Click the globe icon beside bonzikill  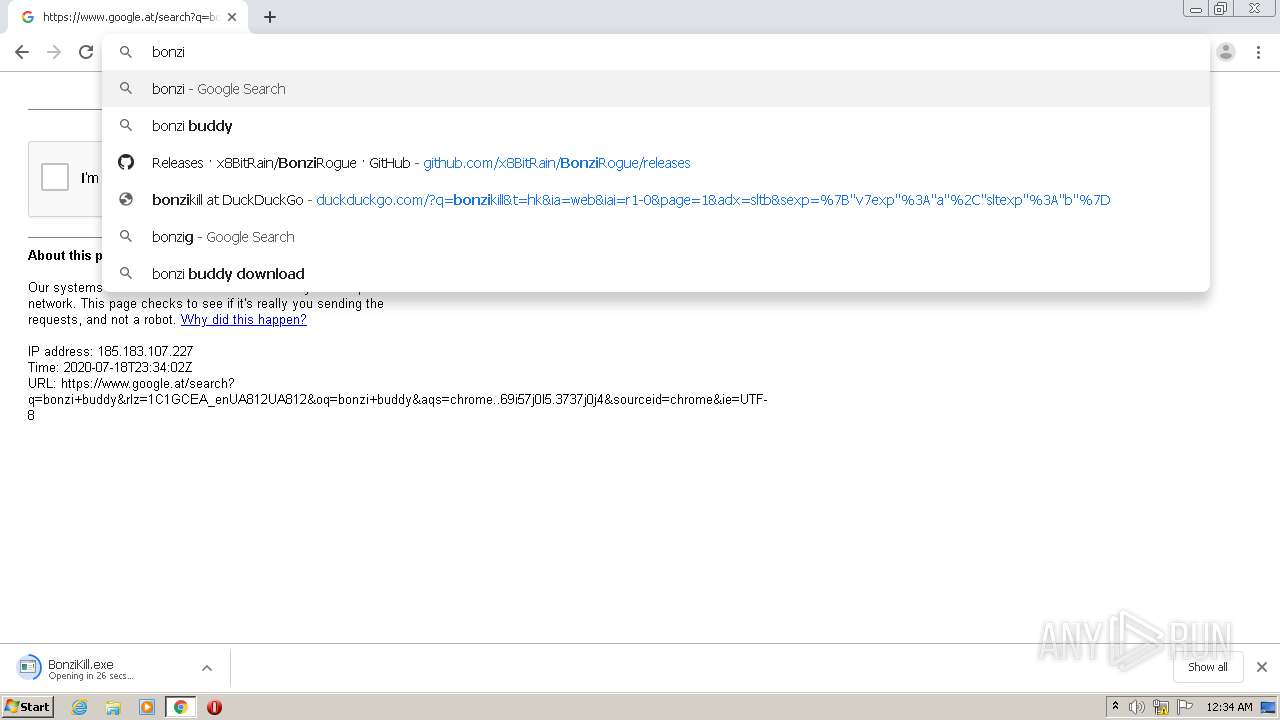[126, 199]
